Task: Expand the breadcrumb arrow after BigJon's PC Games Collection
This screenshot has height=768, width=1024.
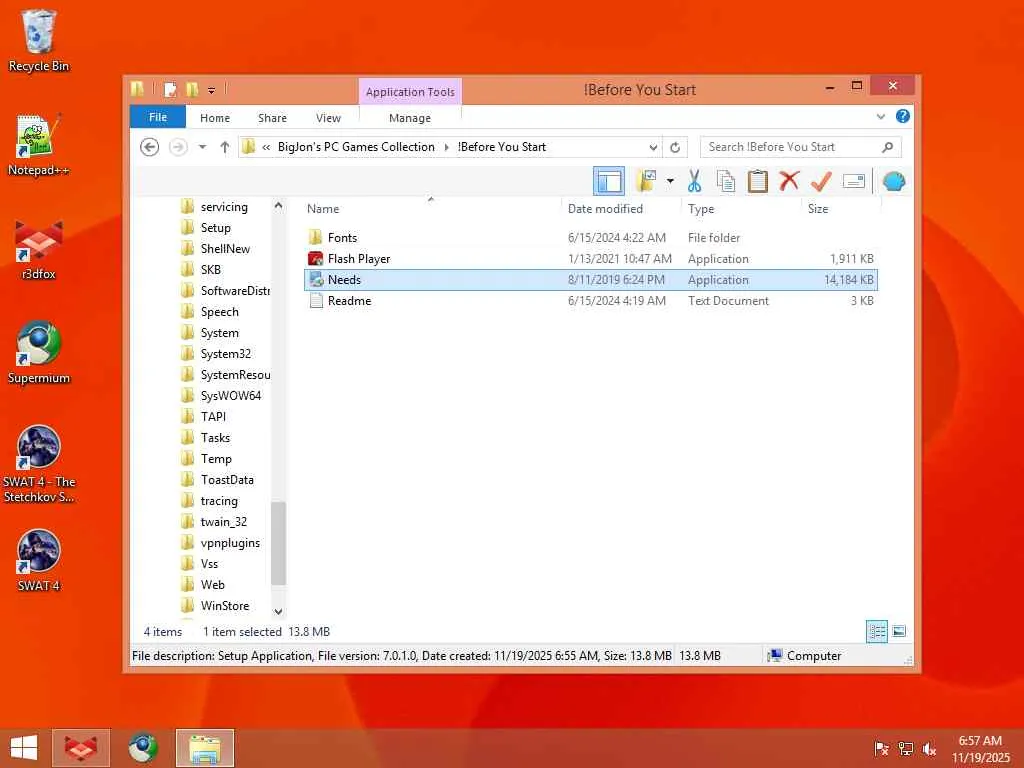Action: click(447, 148)
